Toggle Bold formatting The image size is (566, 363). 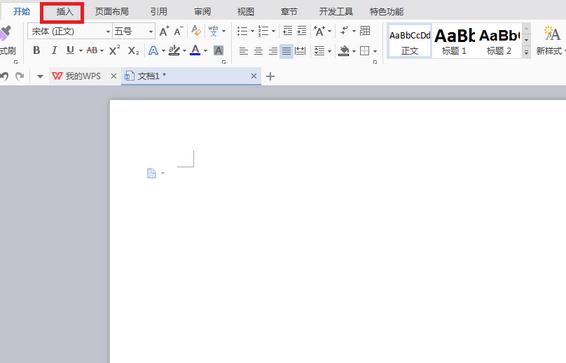(x=36, y=51)
